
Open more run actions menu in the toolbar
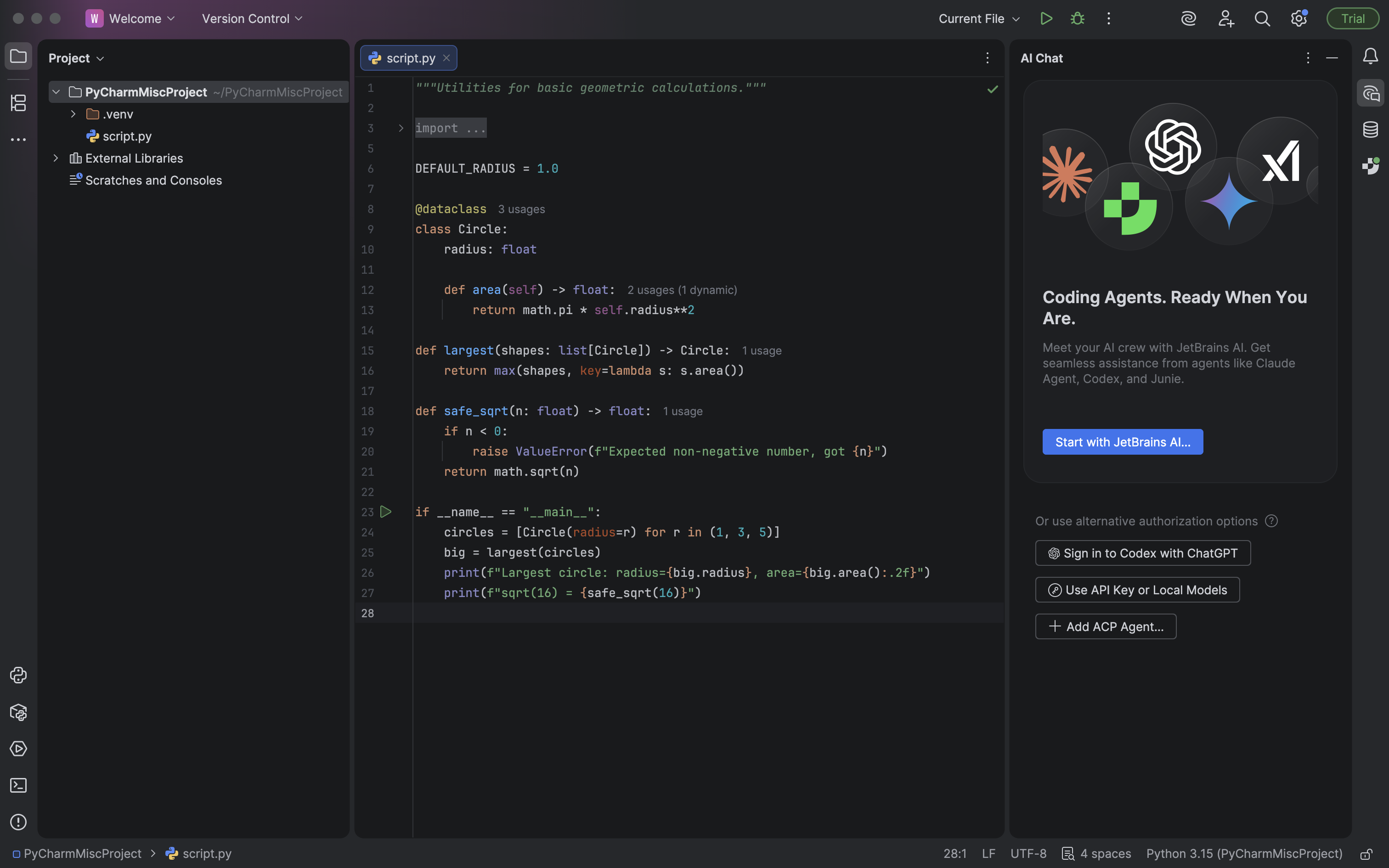[x=1108, y=18]
